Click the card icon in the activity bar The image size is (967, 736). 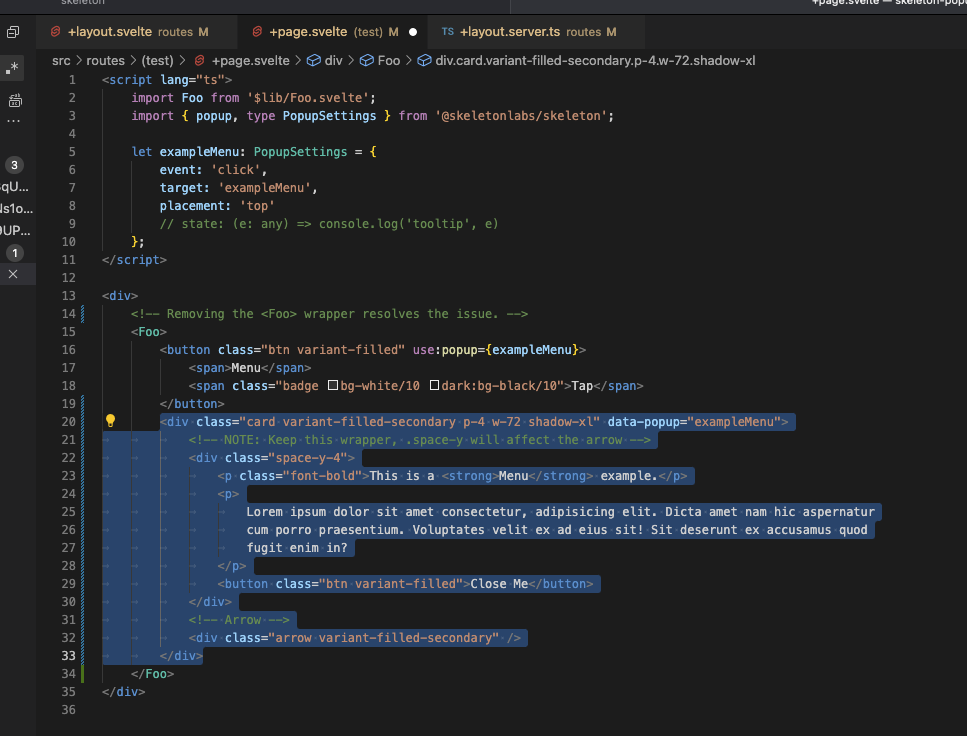point(13,101)
